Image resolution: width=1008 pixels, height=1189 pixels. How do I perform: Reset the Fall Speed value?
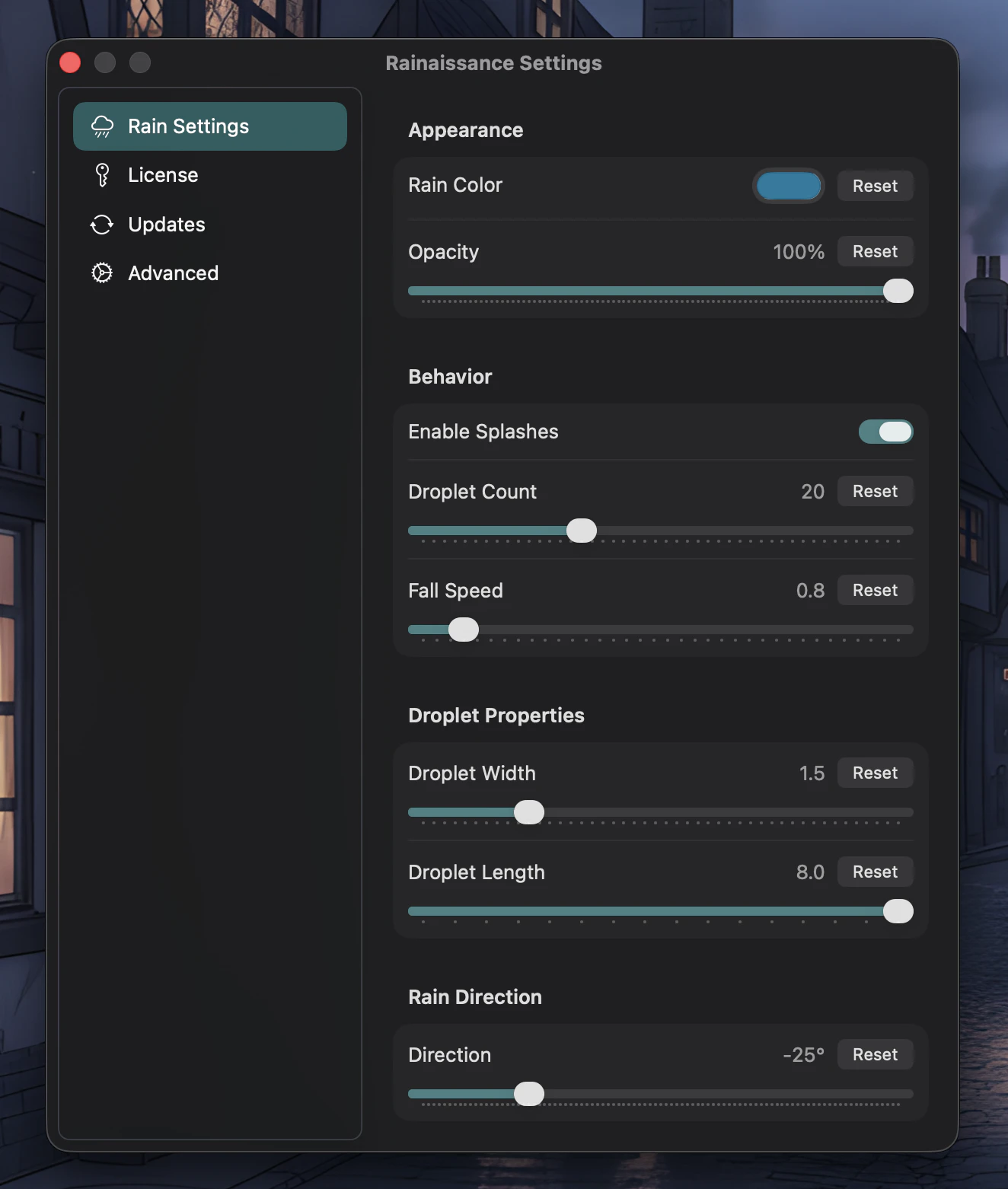(875, 590)
